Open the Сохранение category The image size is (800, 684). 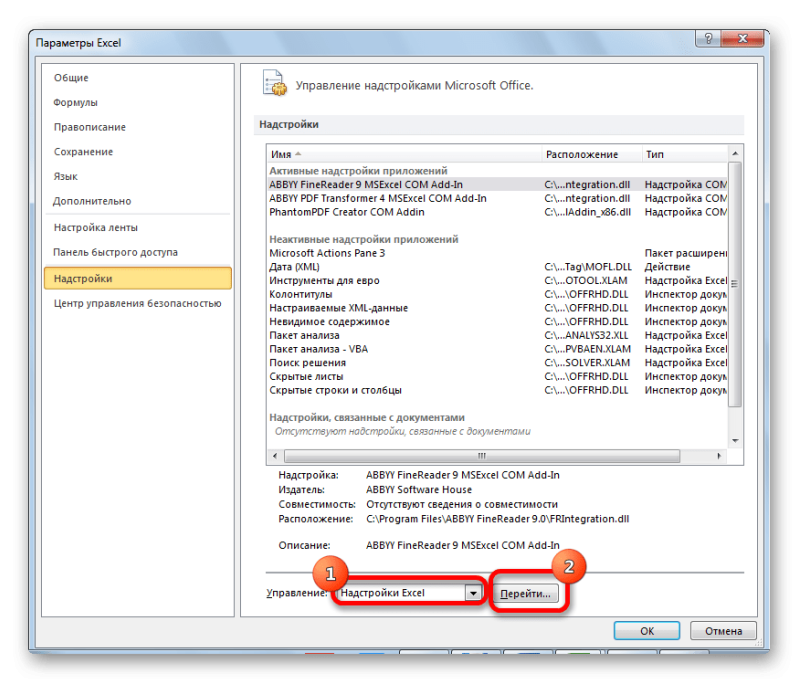84,151
